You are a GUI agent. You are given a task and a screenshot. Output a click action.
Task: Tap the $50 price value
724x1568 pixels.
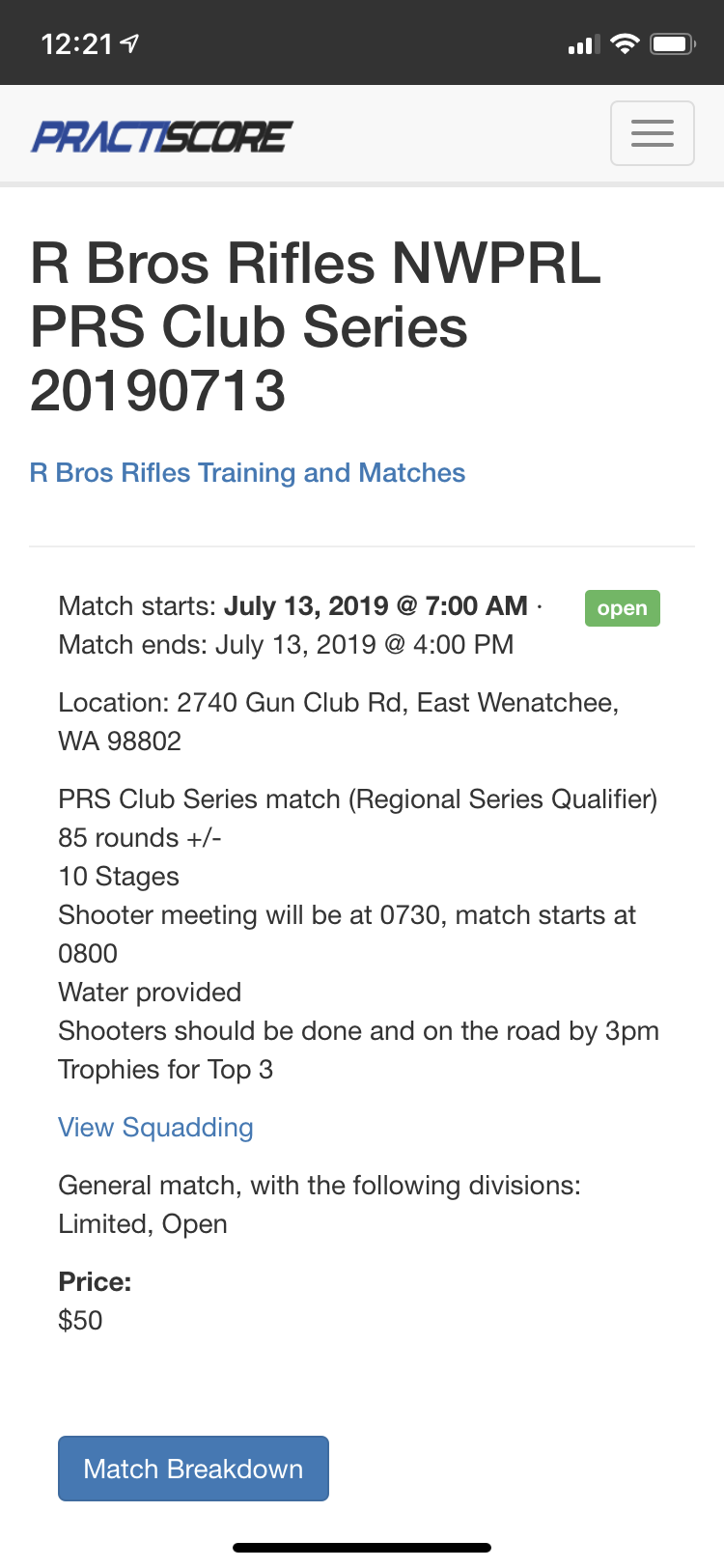coord(80,1321)
